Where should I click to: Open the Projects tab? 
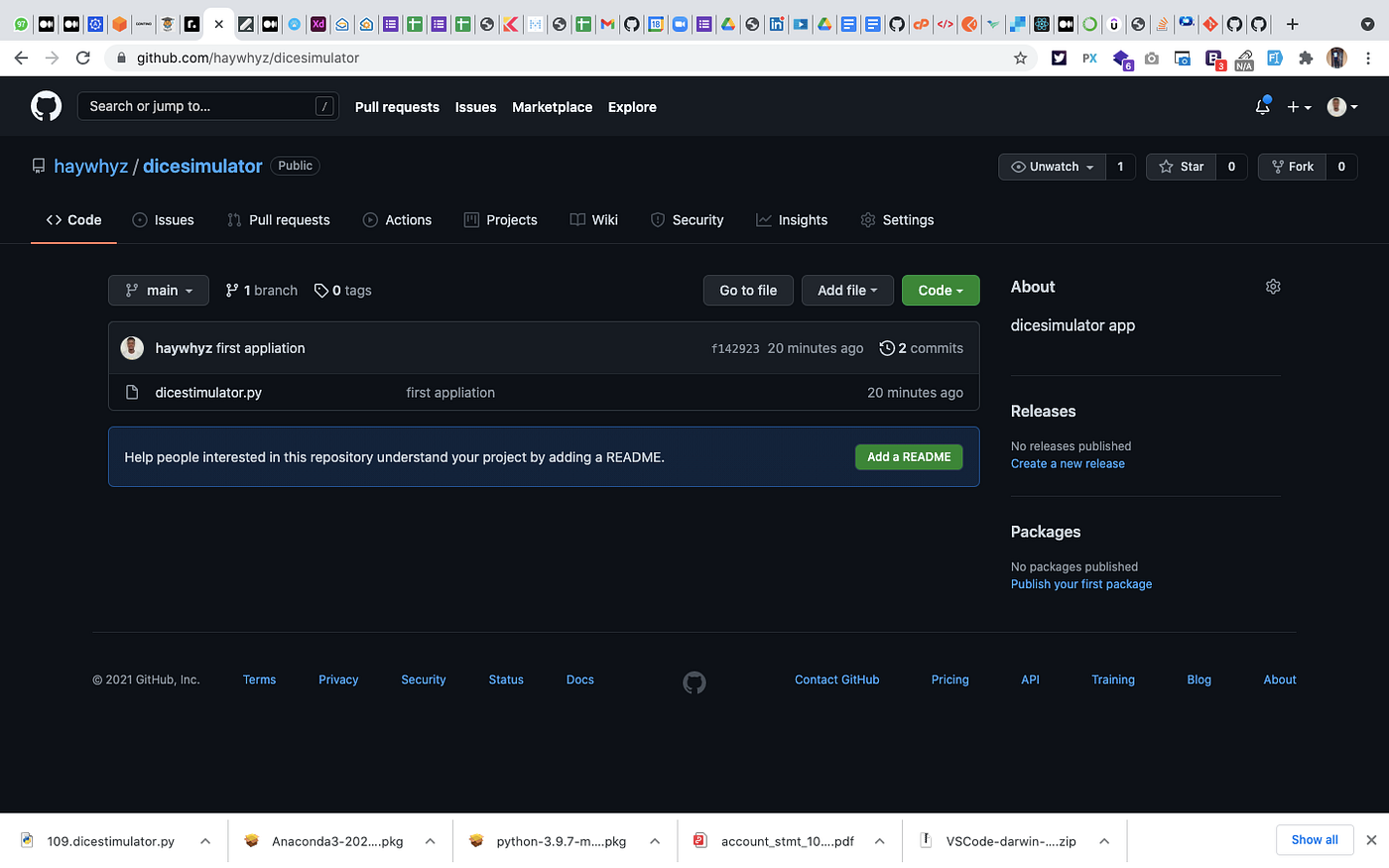coord(501,220)
